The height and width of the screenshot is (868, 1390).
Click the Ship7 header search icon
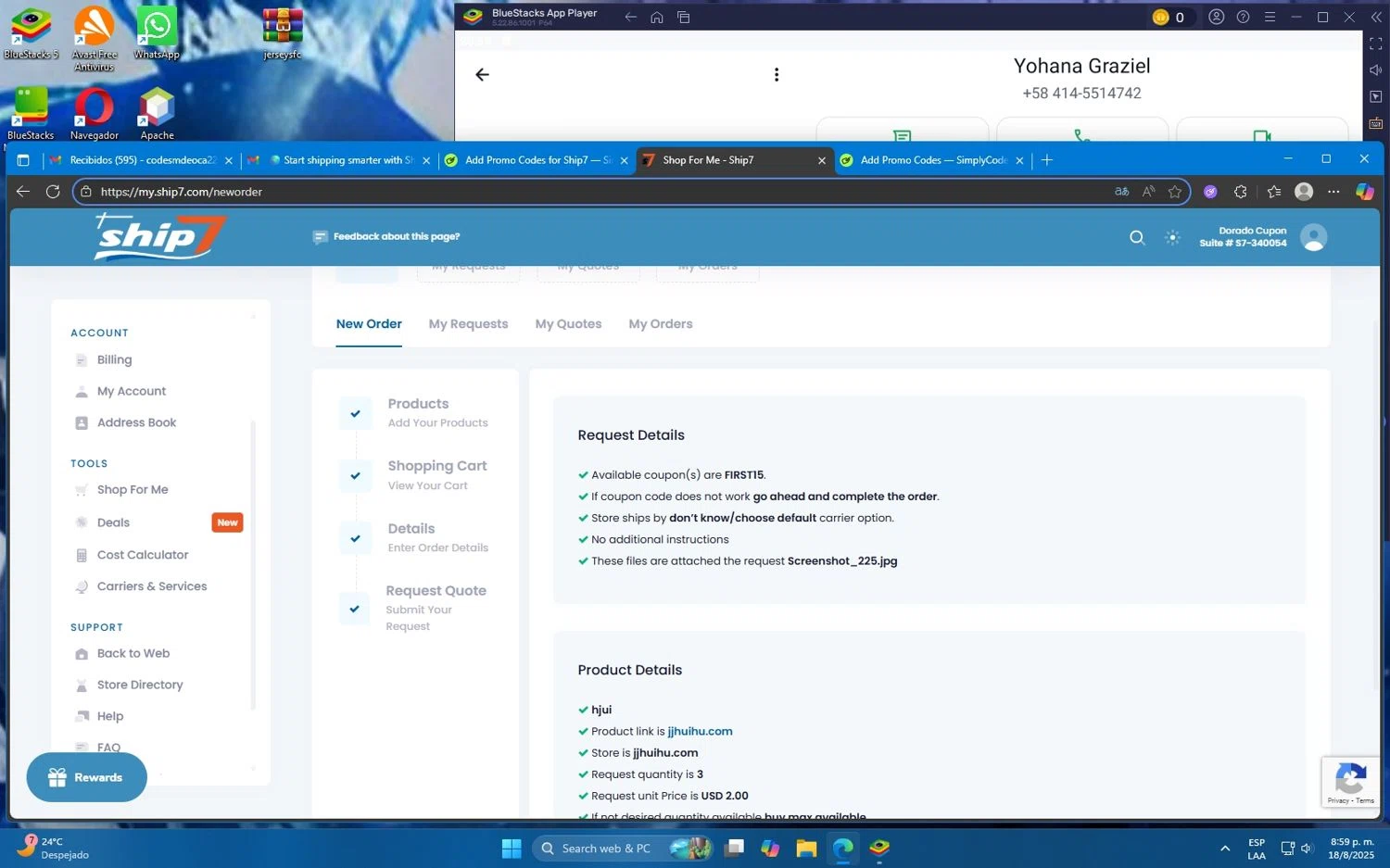[x=1137, y=237]
